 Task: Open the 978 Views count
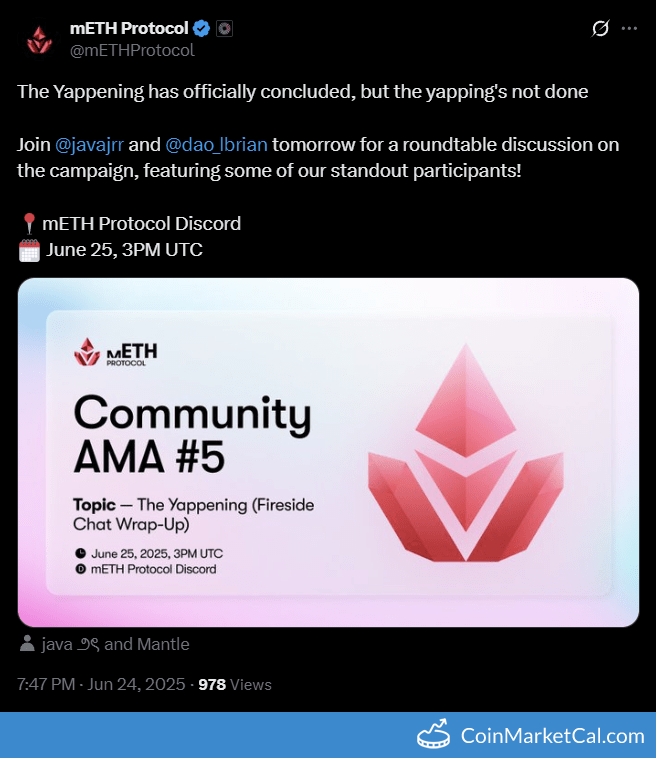[235, 685]
